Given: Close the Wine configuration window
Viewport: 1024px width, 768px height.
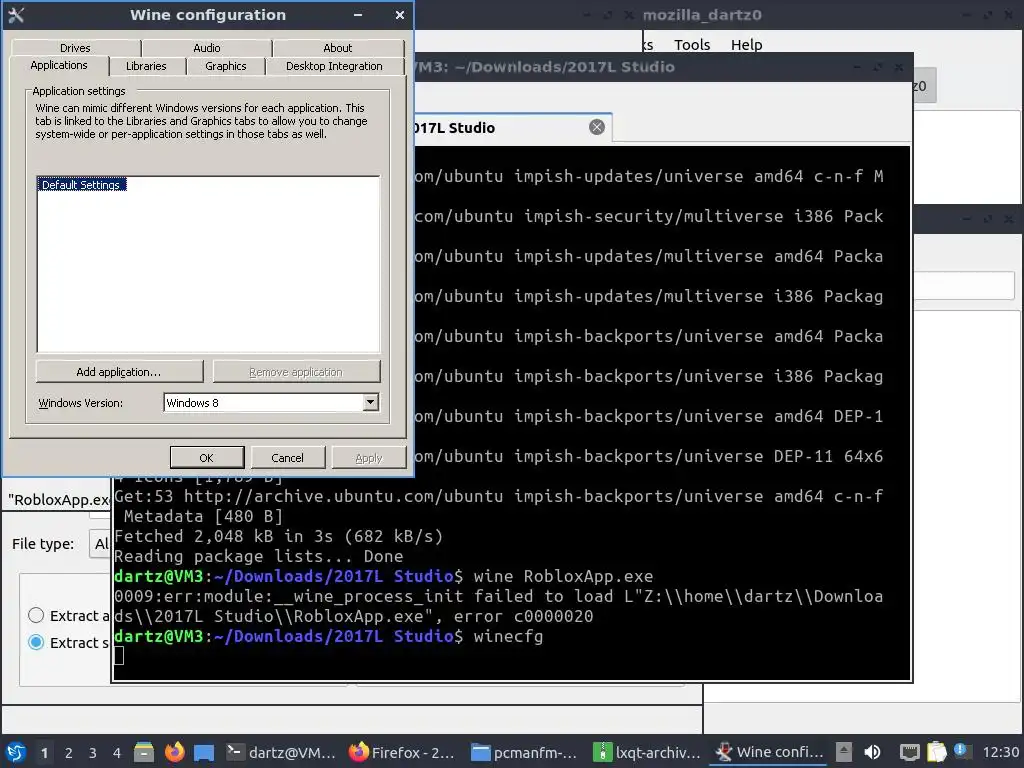Looking at the screenshot, I should 400,15.
